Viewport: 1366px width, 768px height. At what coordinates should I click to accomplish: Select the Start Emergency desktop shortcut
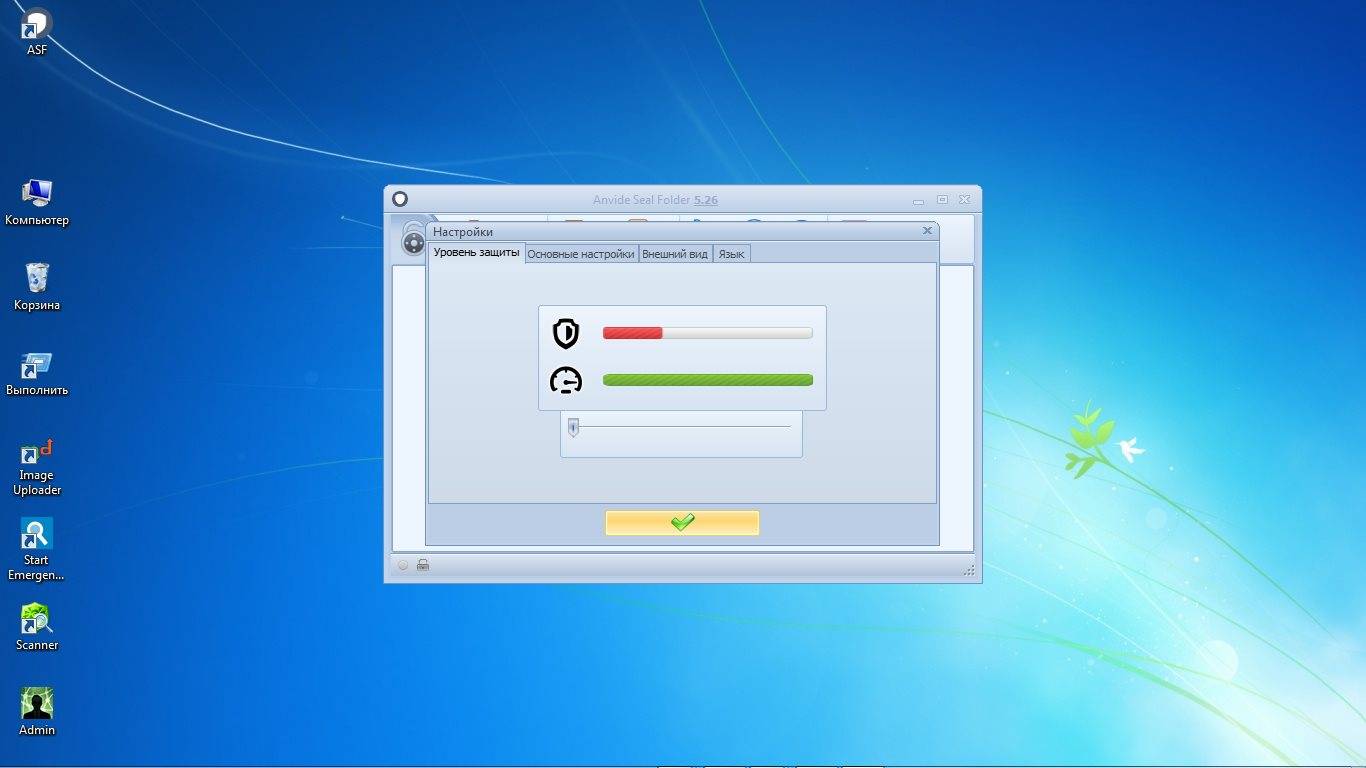37,550
